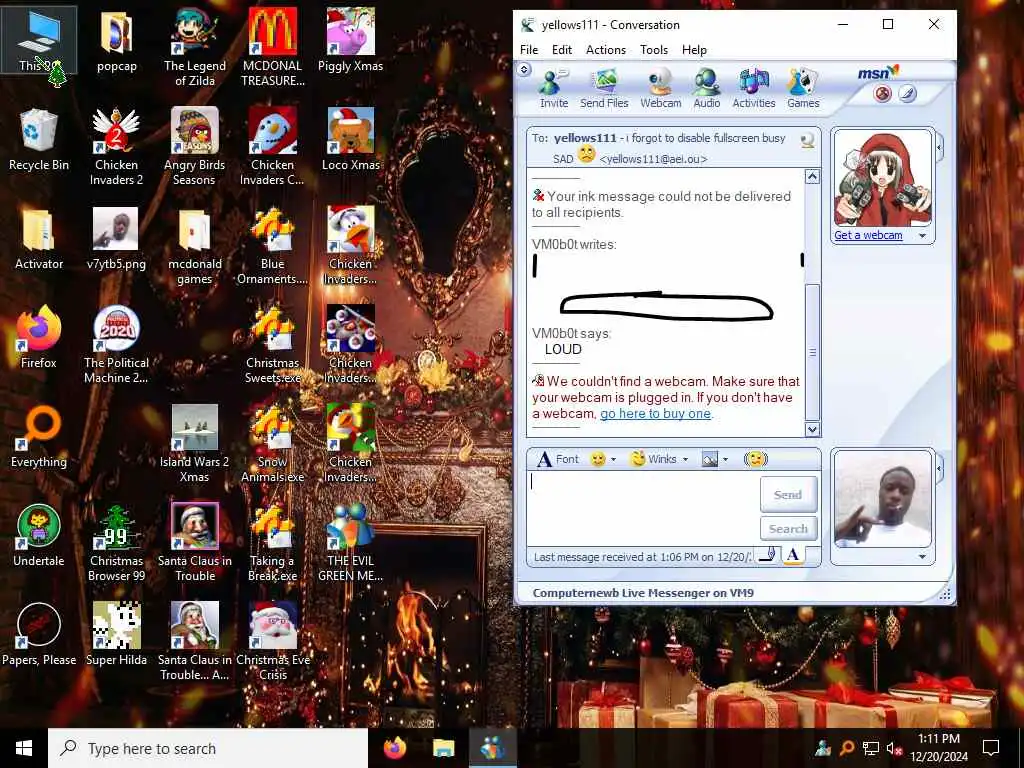1024x768 pixels.
Task: Select the Papers, Please desktop icon
Action: click(x=39, y=634)
